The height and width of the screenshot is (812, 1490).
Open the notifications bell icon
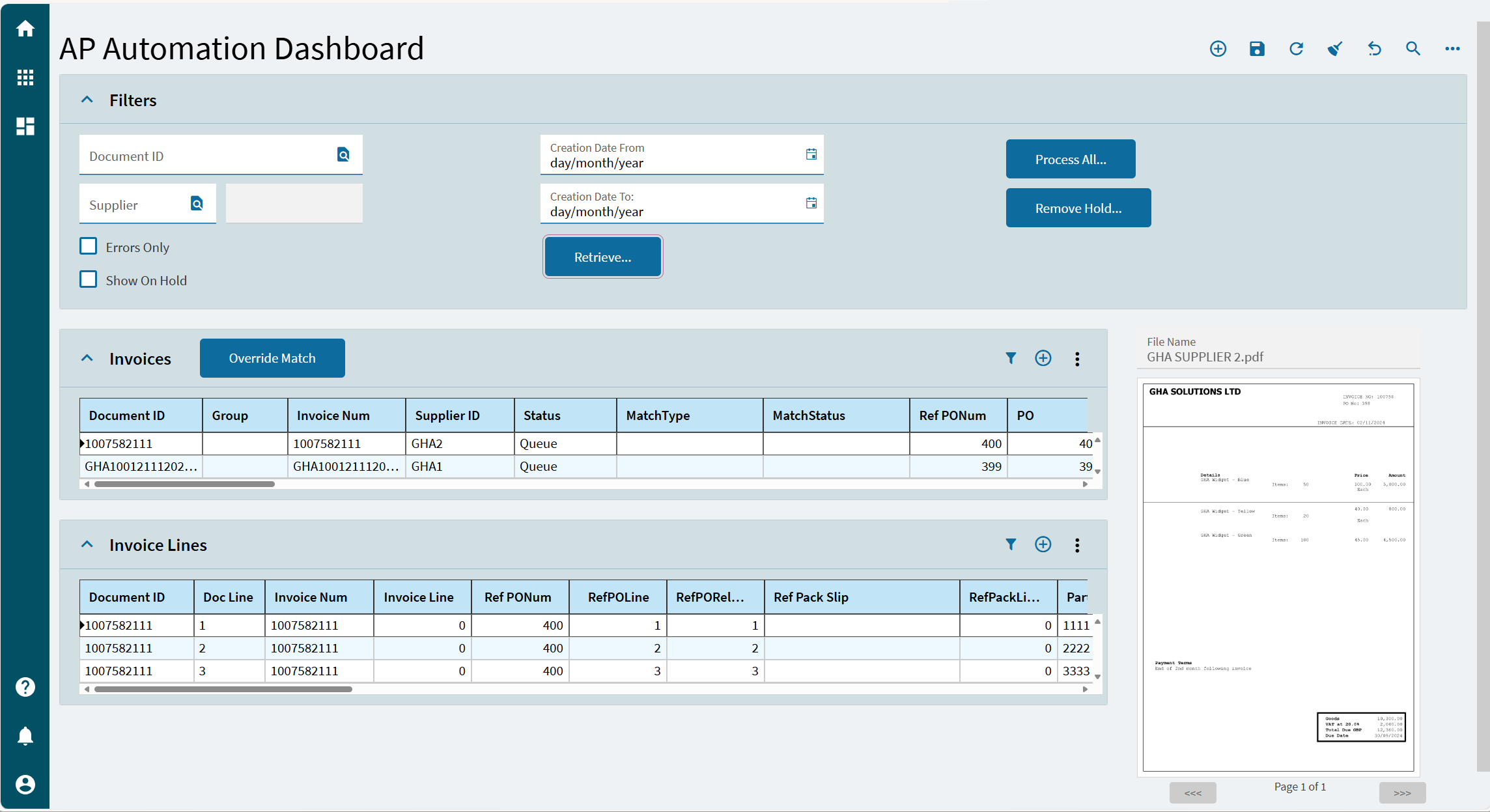(x=25, y=736)
